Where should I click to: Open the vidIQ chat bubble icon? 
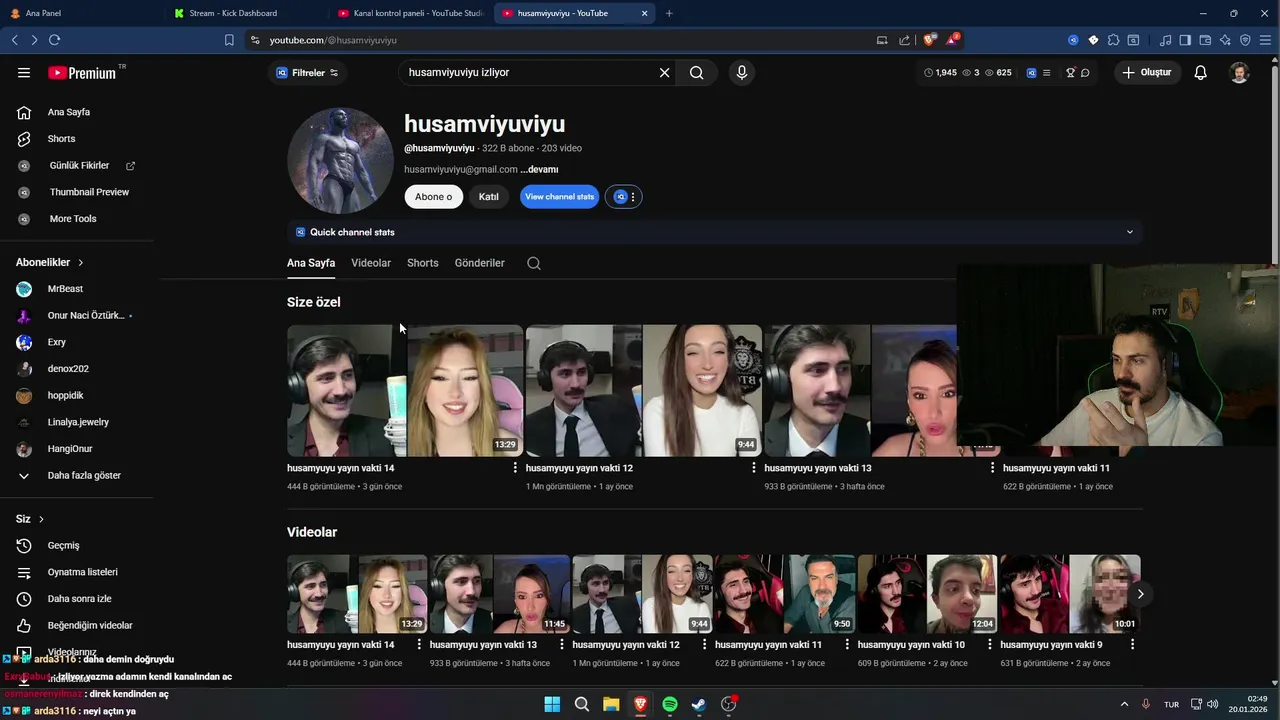point(1085,73)
